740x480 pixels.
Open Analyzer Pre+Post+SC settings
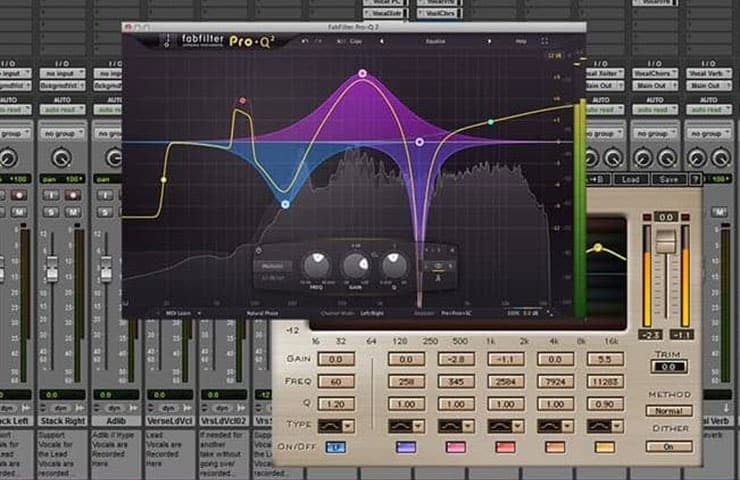coord(456,313)
